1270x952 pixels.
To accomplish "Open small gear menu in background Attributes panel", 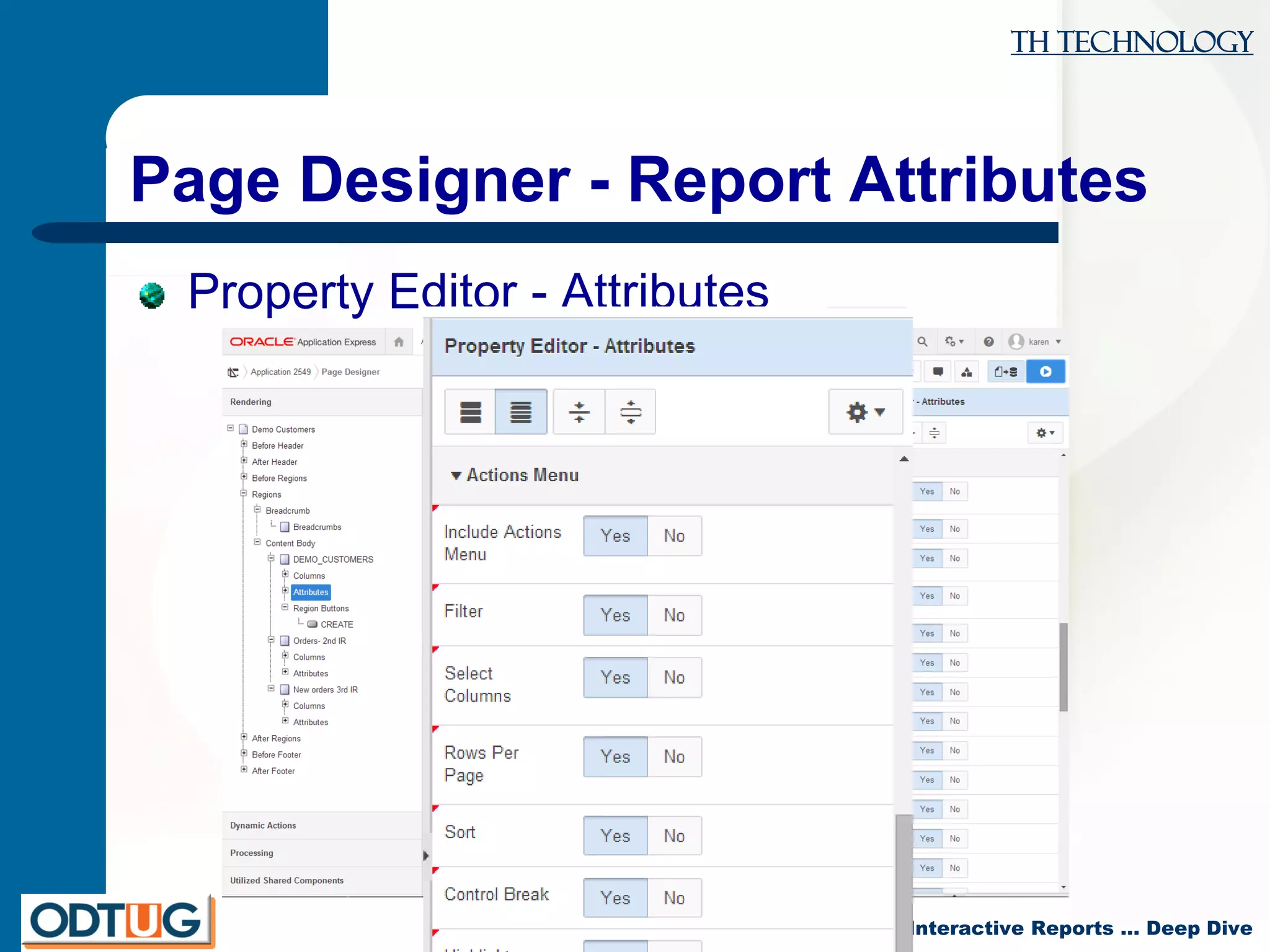I will click(1046, 433).
